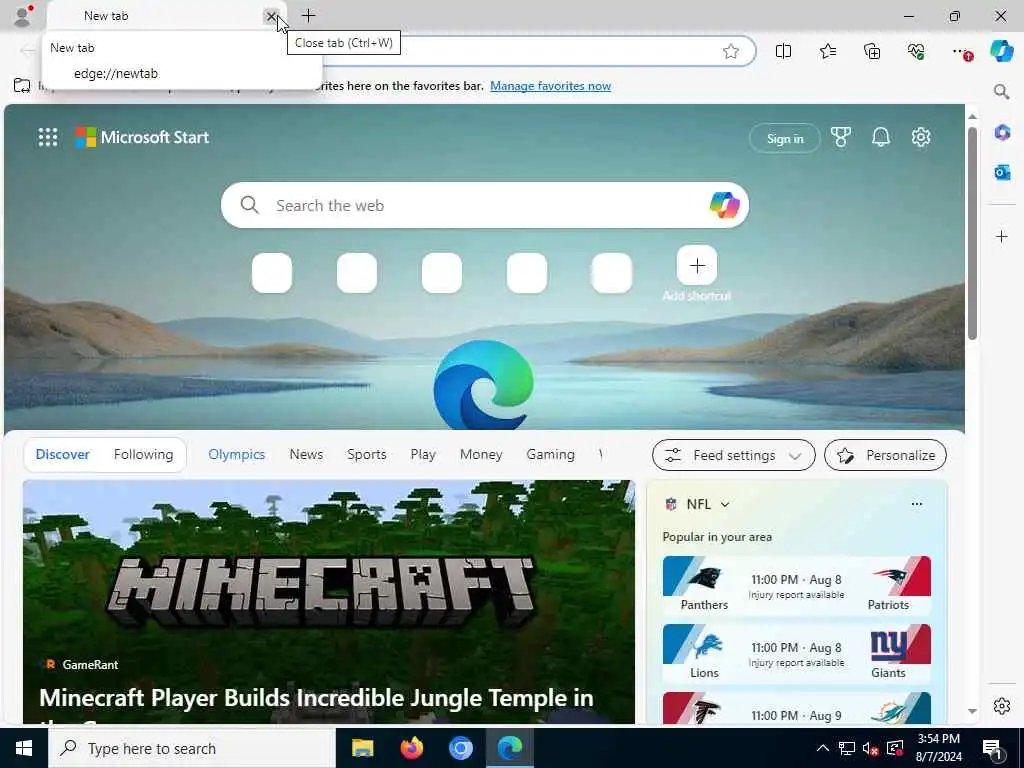Open the profile icon in the title bar

23,16
